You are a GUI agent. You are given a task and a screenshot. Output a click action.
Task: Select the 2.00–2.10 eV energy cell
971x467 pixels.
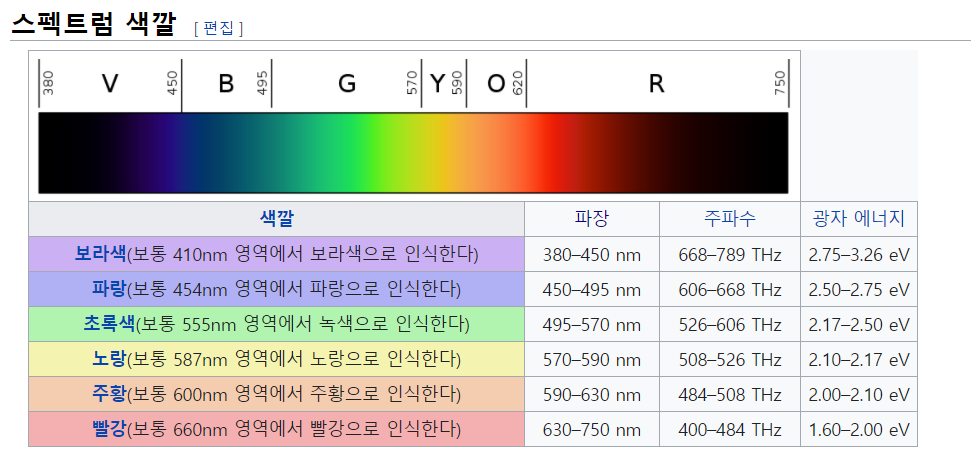click(x=858, y=394)
